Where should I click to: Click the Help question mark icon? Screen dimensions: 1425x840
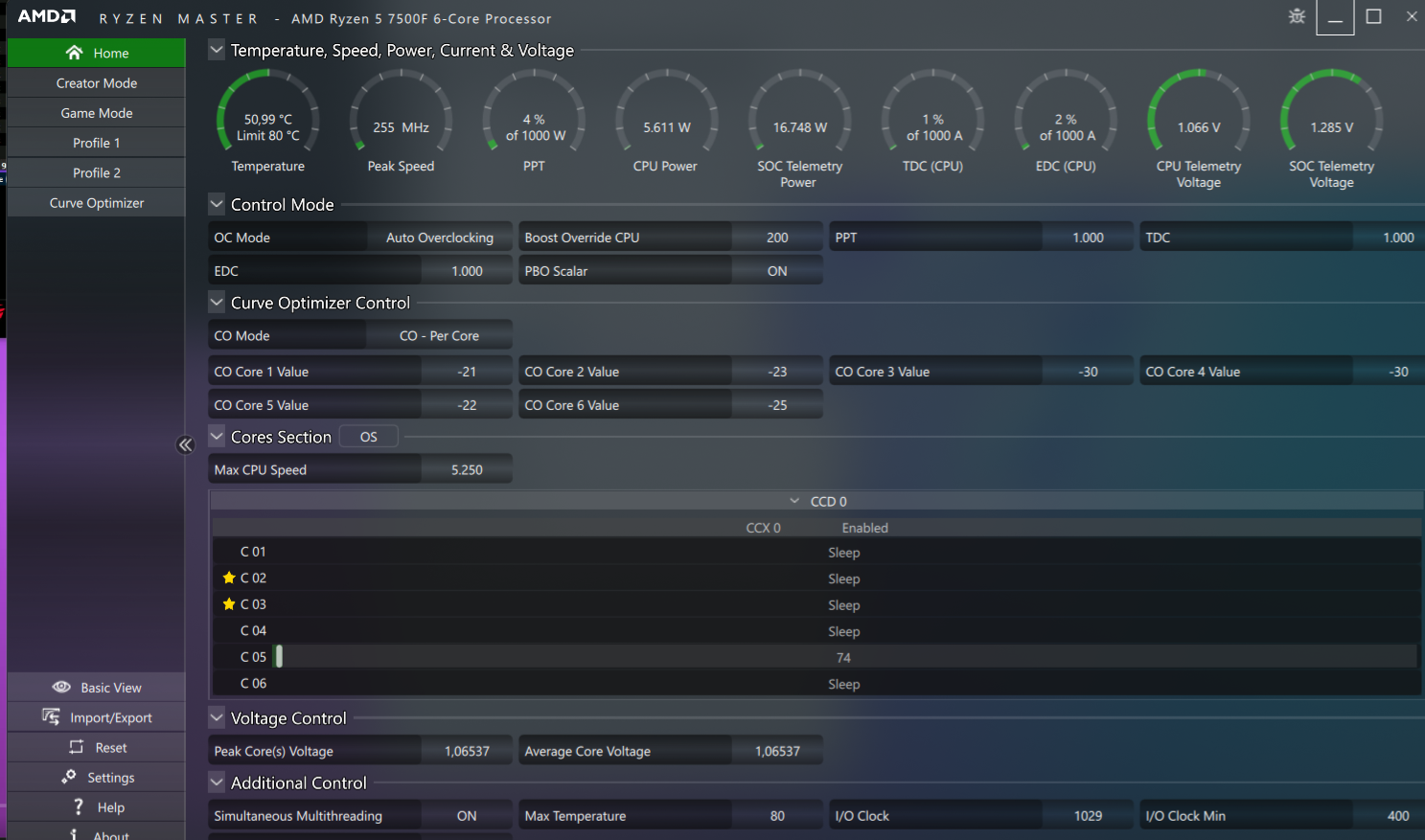click(79, 806)
